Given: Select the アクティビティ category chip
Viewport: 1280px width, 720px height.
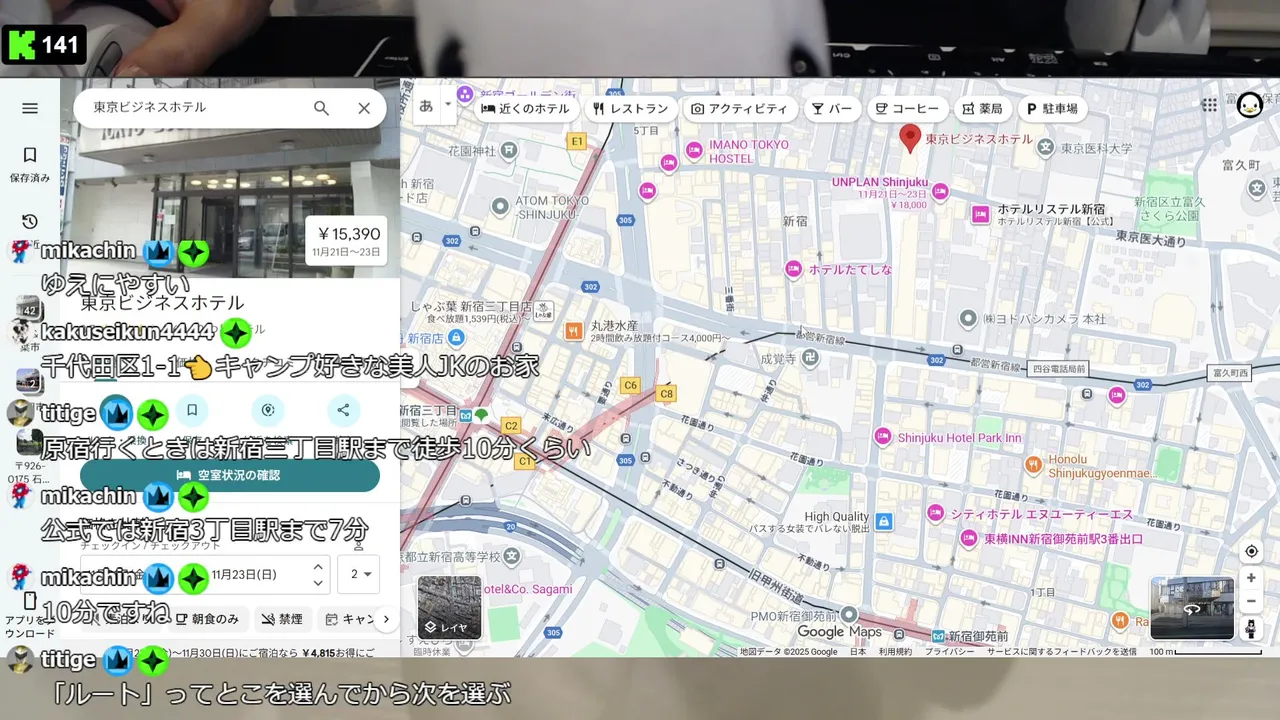Looking at the screenshot, I should pos(739,109).
